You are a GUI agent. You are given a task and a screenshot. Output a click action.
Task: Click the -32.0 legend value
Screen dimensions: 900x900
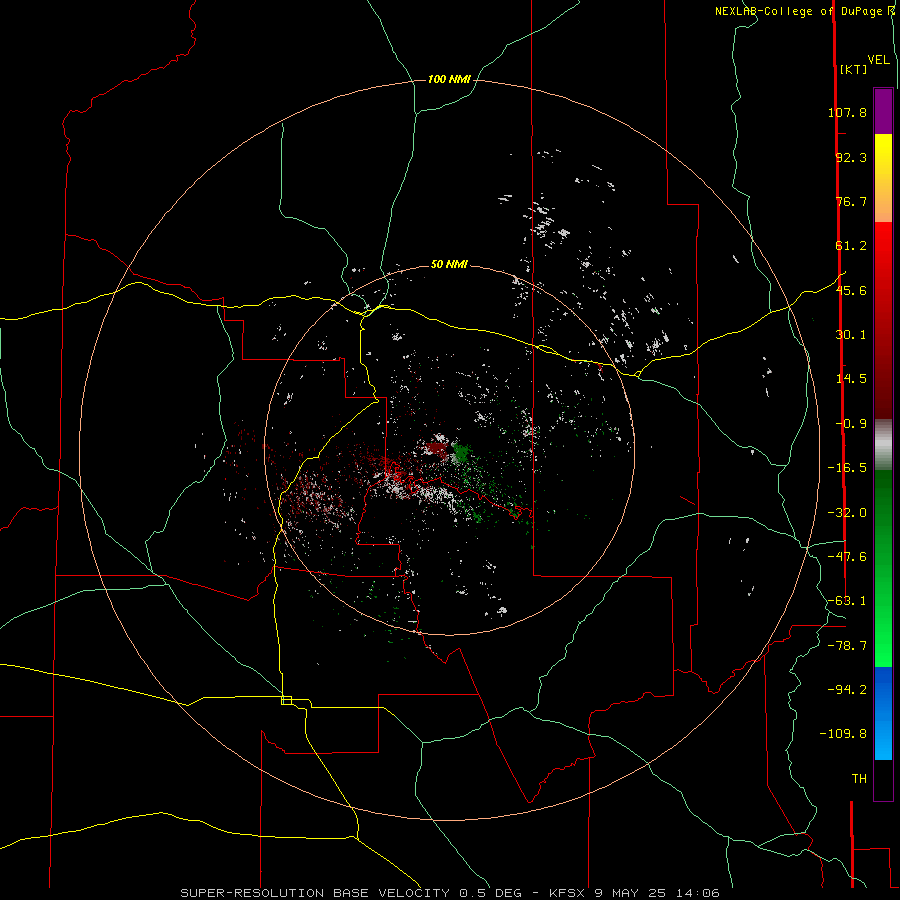tap(847, 513)
